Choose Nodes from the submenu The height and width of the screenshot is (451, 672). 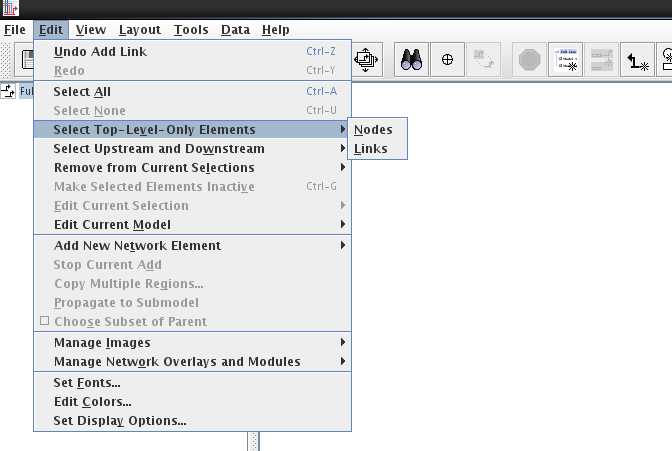point(373,130)
